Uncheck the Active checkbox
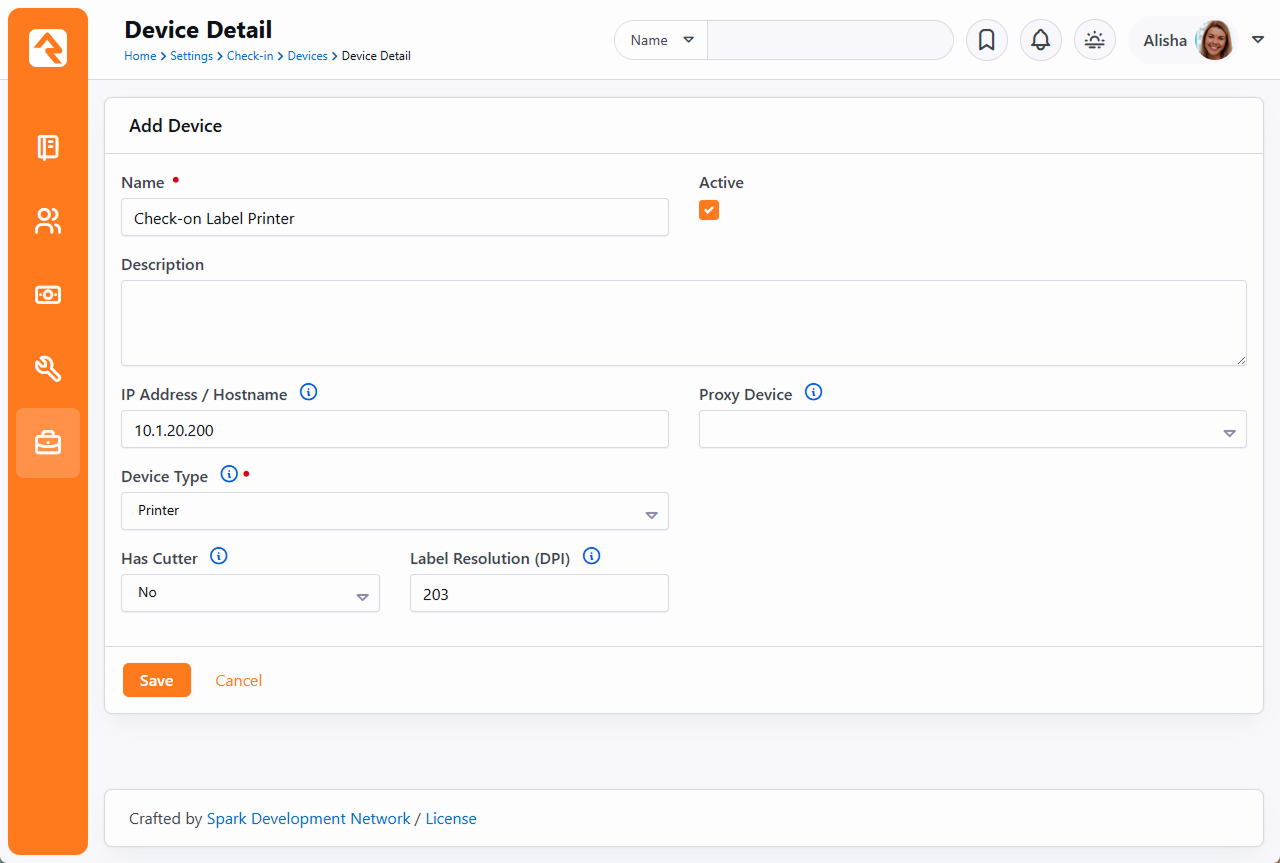Image resolution: width=1280 pixels, height=863 pixels. pyautogui.click(x=709, y=210)
